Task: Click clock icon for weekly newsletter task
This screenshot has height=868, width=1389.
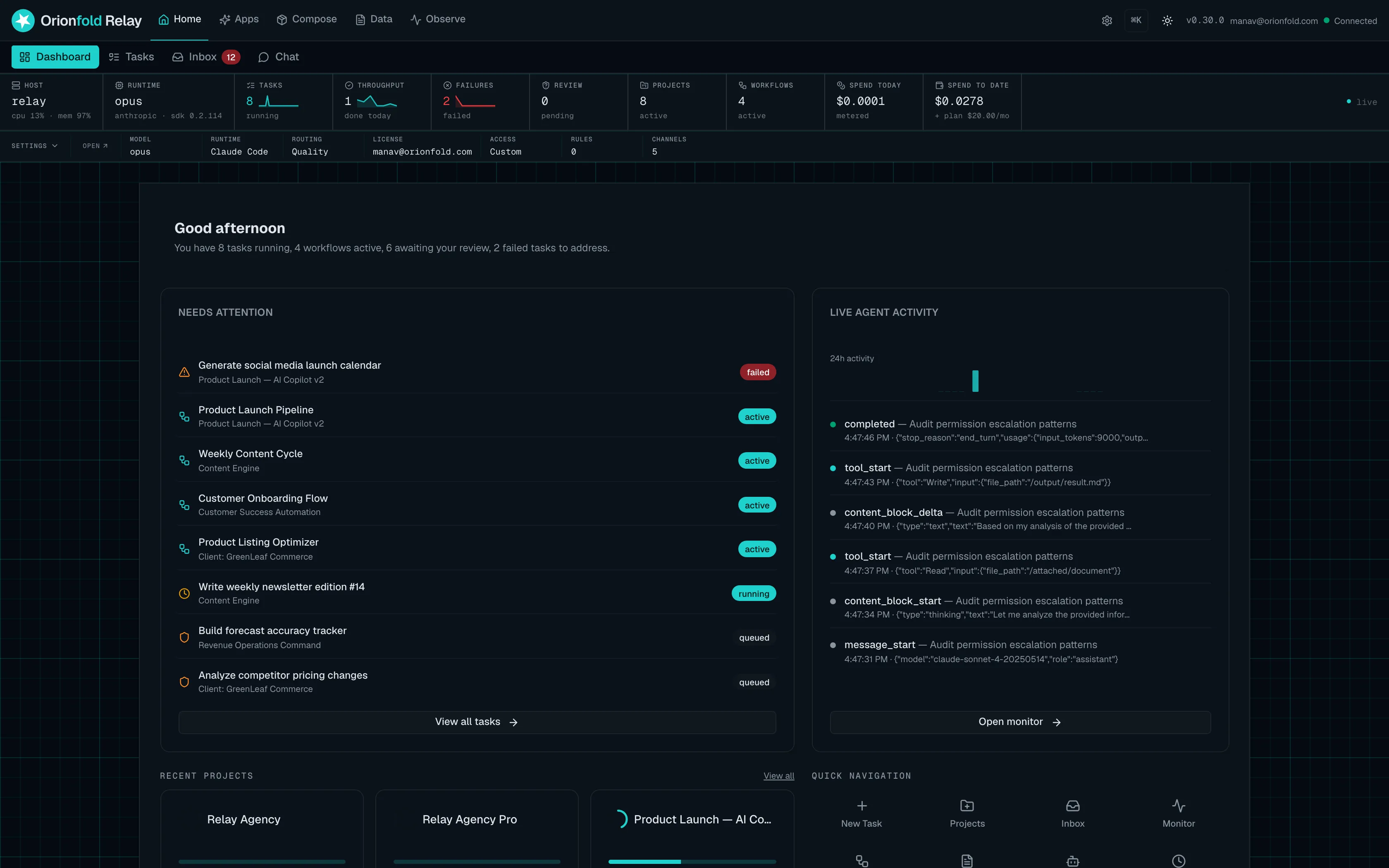Action: pos(184,593)
